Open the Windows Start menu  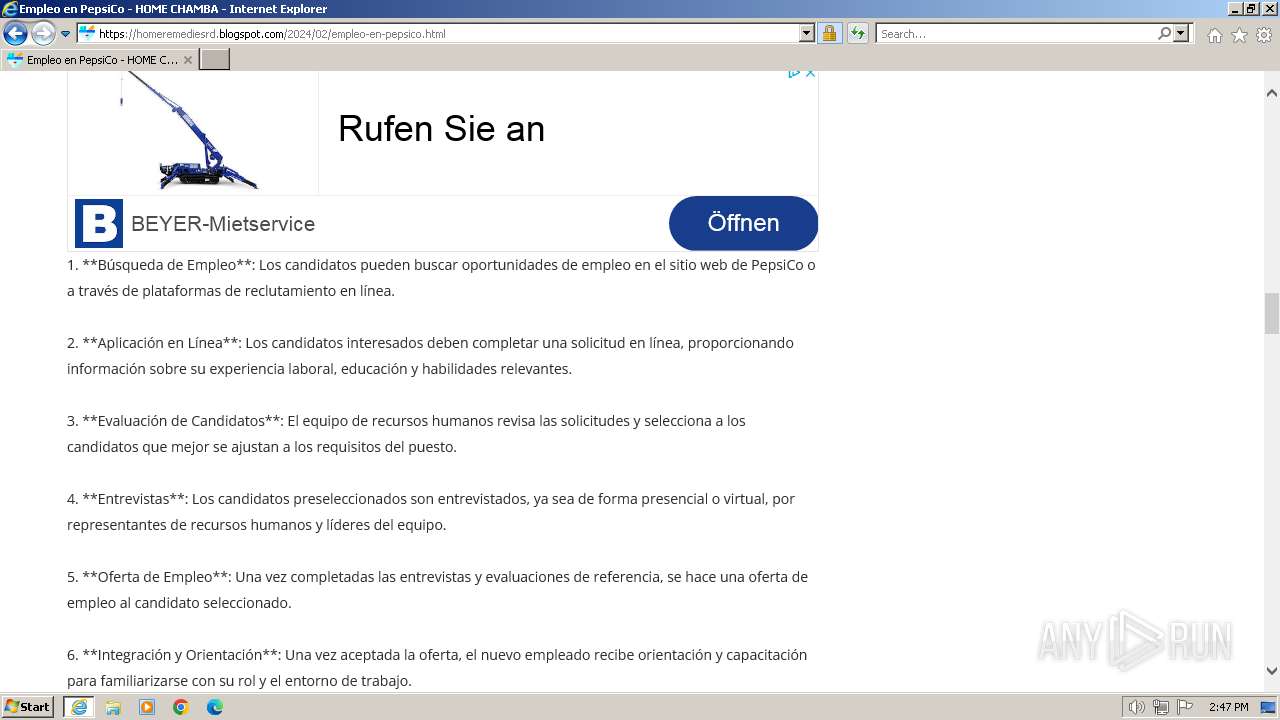coord(28,707)
